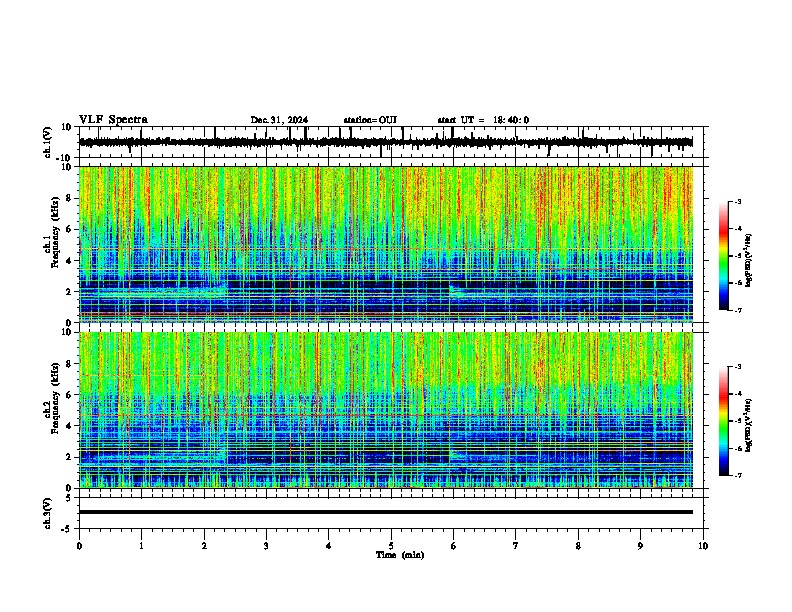Click the "VLF Spectra" plot title
The image size is (792, 612).
click(113, 120)
